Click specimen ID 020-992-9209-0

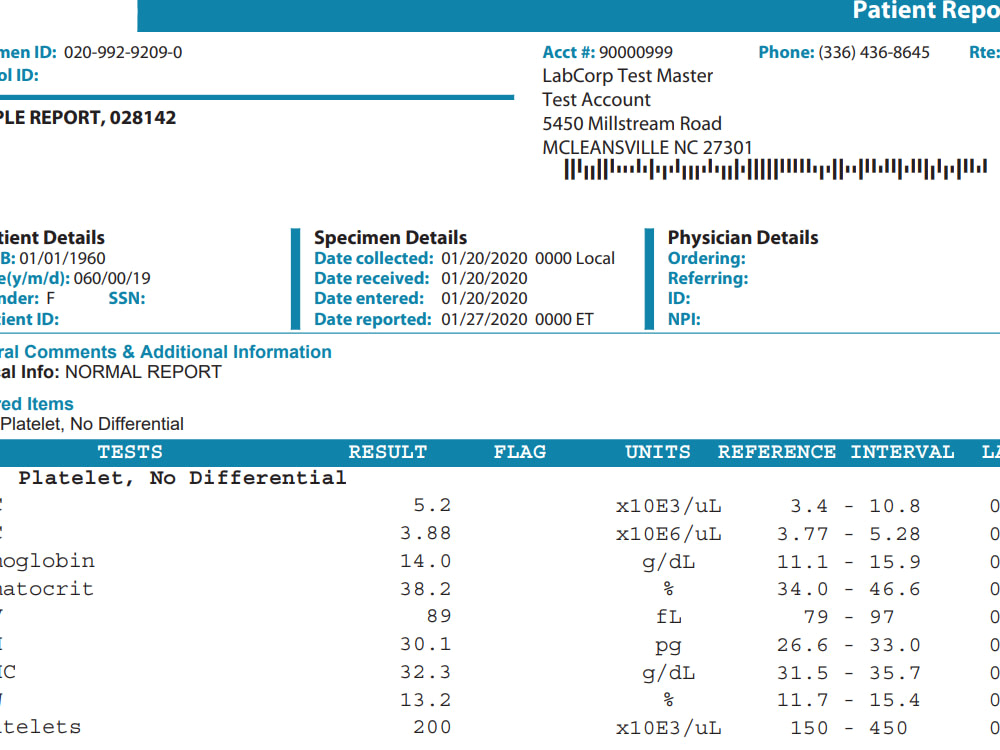pyautogui.click(x=123, y=52)
